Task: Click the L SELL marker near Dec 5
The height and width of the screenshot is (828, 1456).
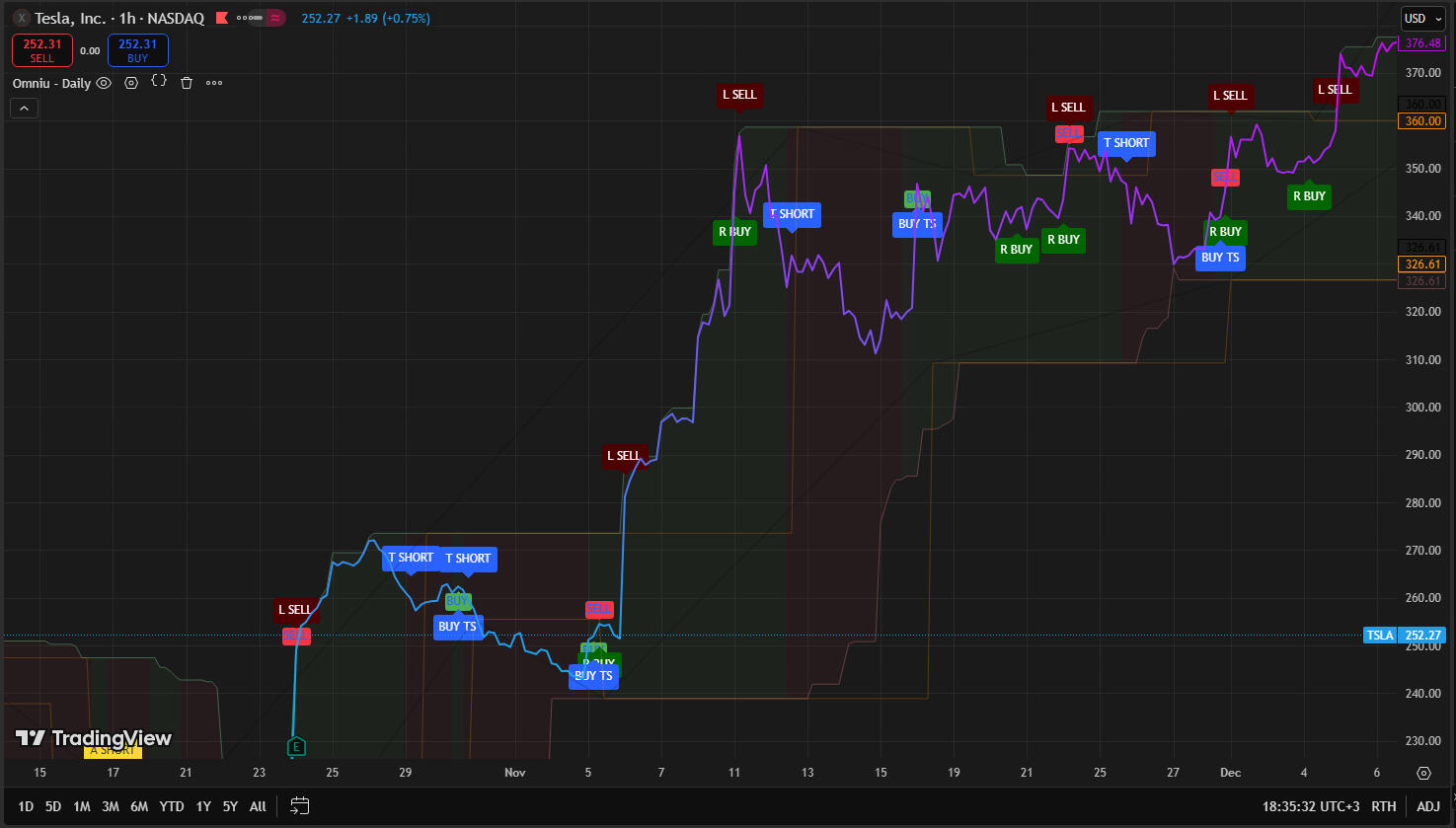Action: (1335, 90)
